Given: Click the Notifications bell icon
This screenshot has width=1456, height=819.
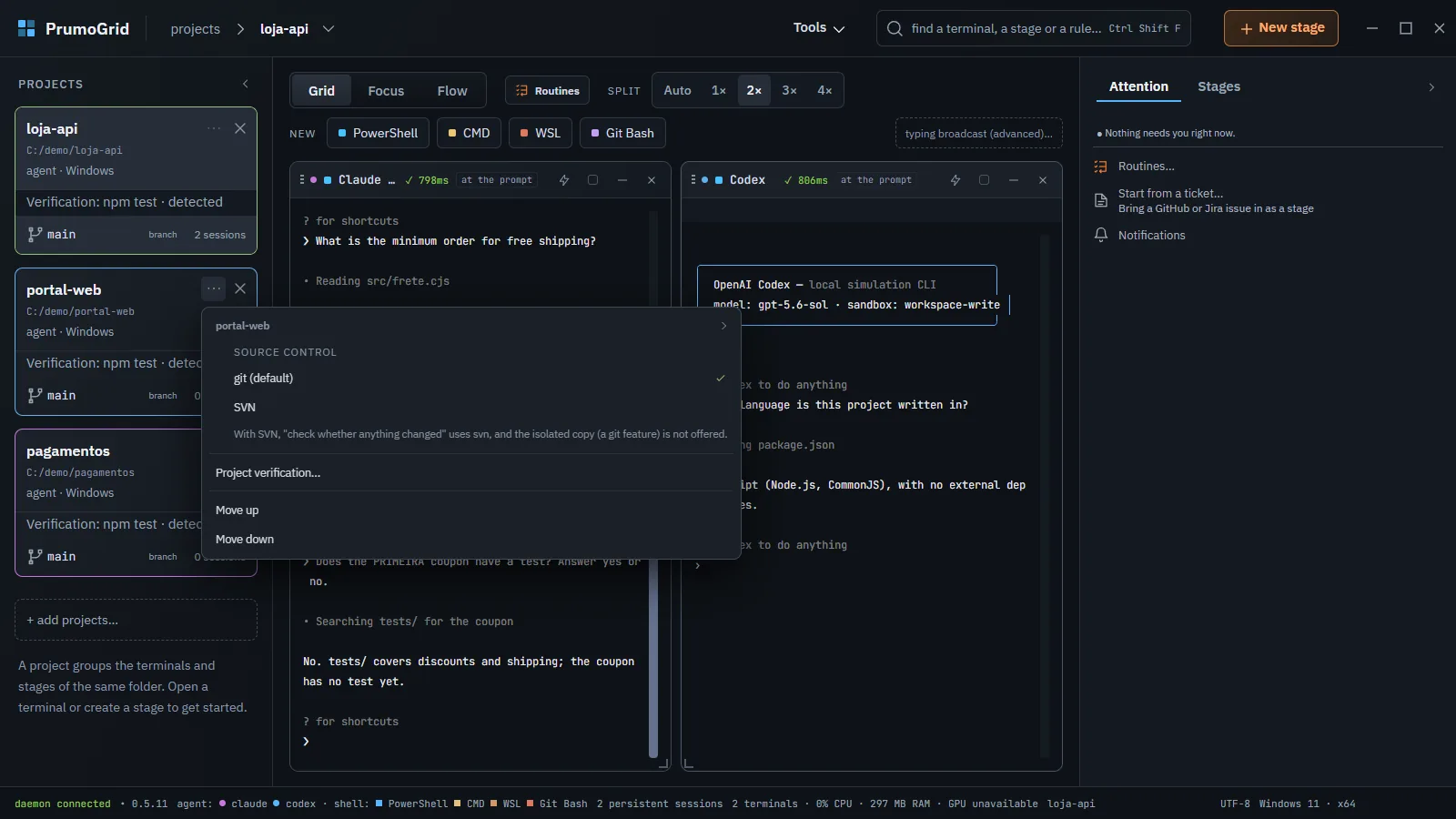Looking at the screenshot, I should pos(1101,235).
